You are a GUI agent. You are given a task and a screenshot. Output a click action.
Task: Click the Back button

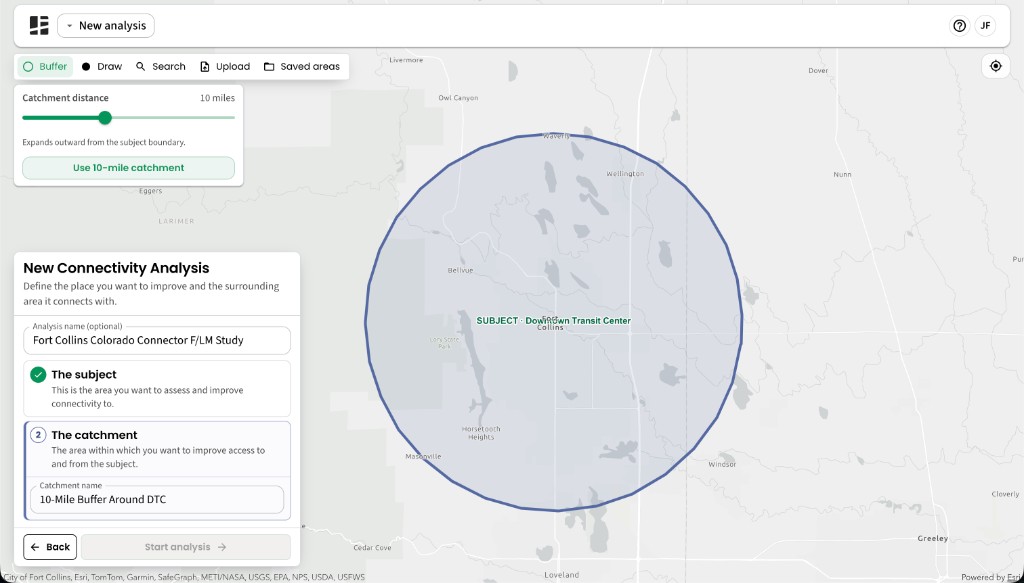pos(50,547)
